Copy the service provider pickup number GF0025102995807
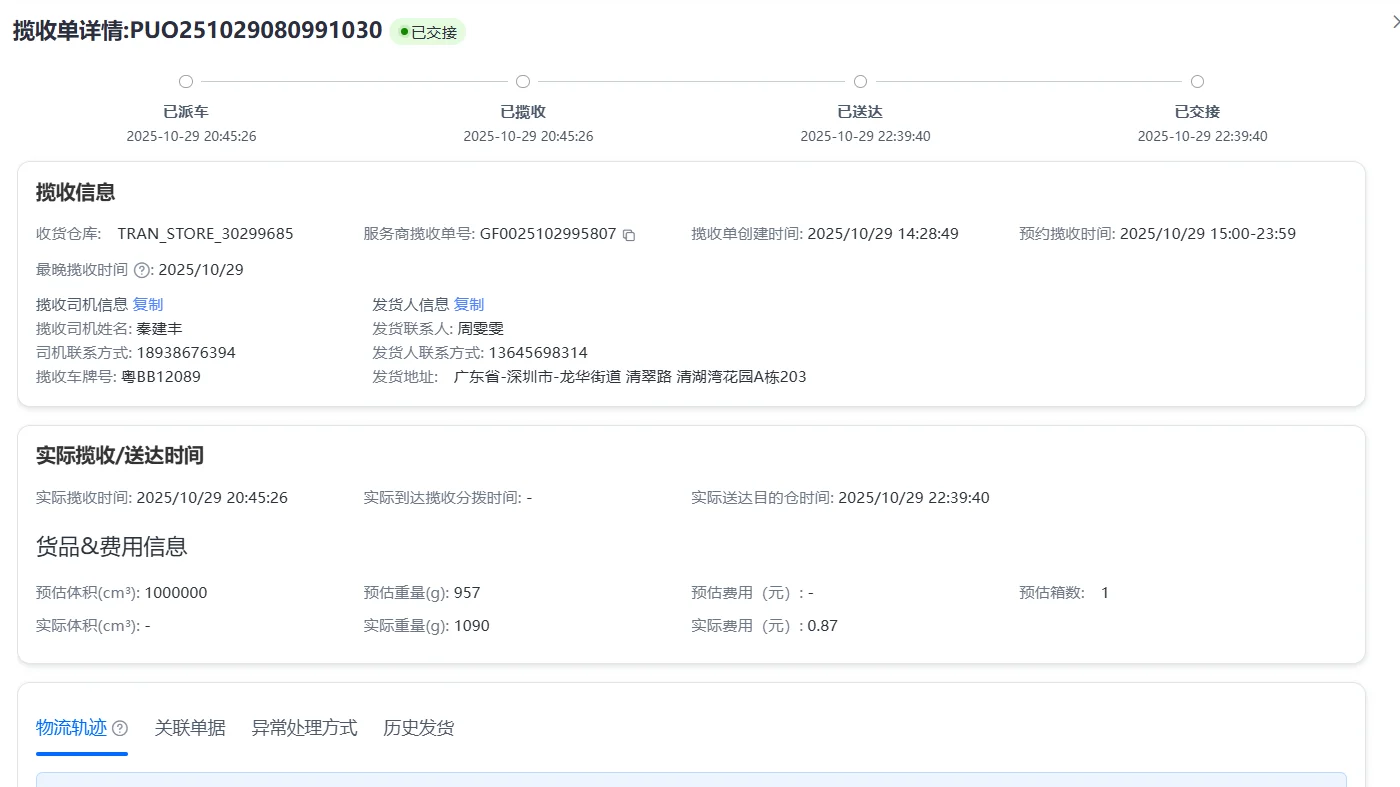This screenshot has height=787, width=1400. [629, 235]
